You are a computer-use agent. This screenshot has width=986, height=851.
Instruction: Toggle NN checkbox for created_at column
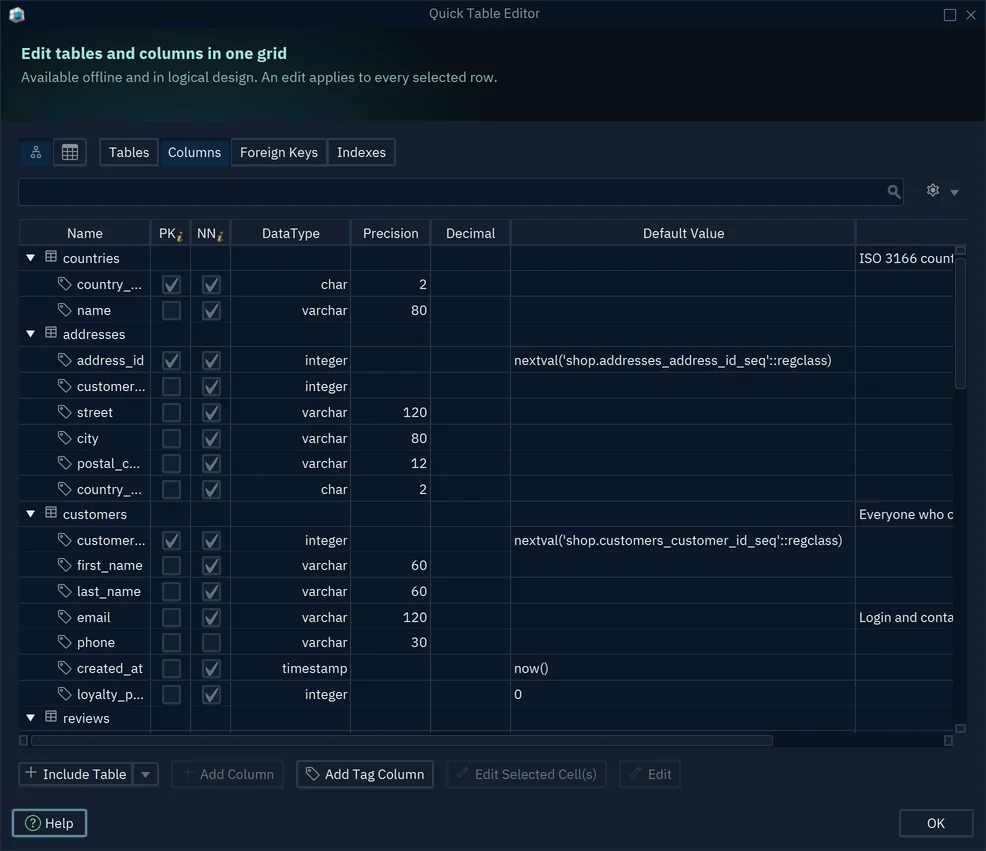pos(211,669)
